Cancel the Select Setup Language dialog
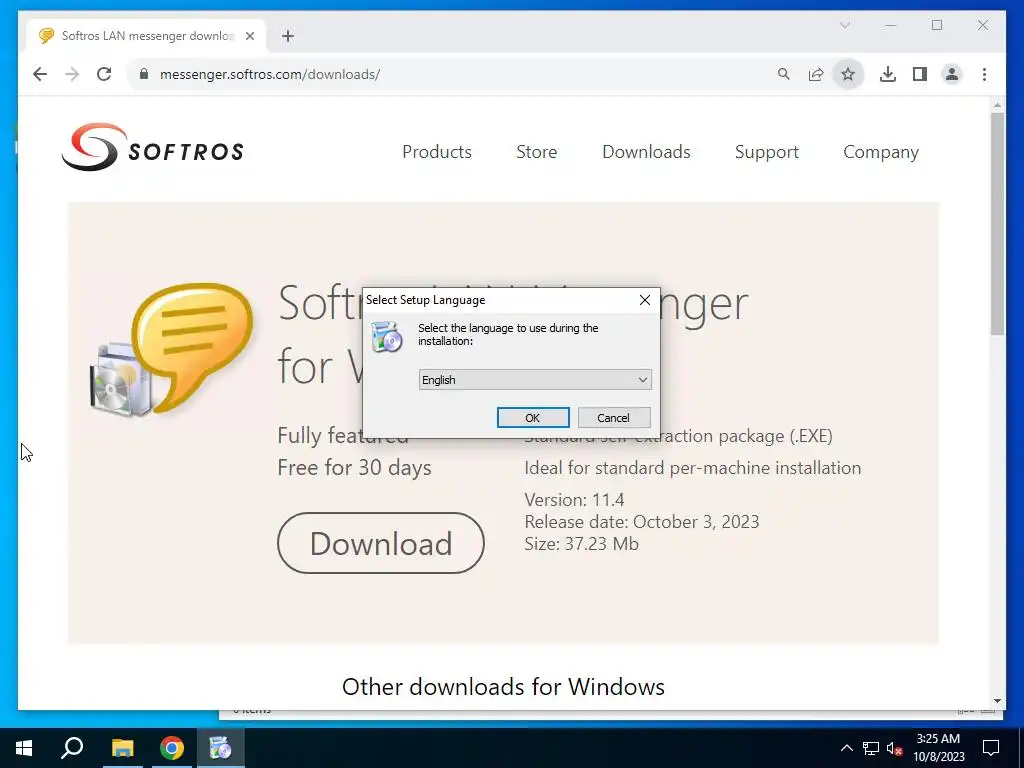The image size is (1024, 768). (614, 417)
